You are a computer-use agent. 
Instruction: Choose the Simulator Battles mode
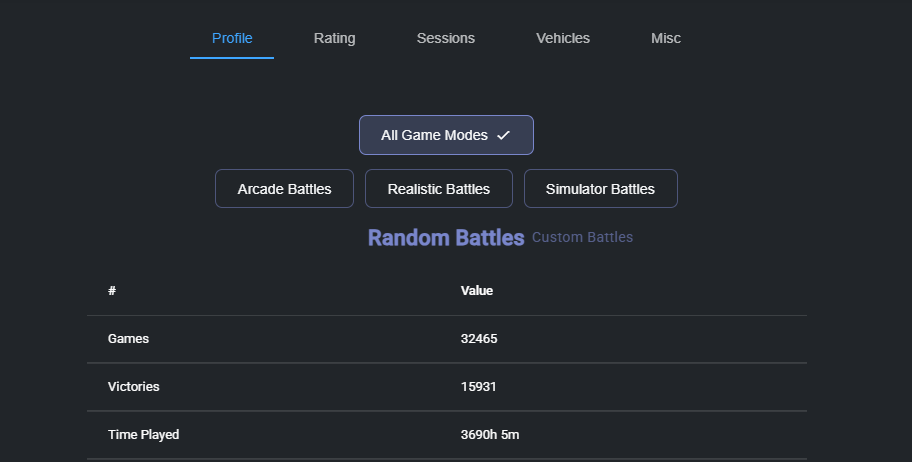click(x=601, y=189)
